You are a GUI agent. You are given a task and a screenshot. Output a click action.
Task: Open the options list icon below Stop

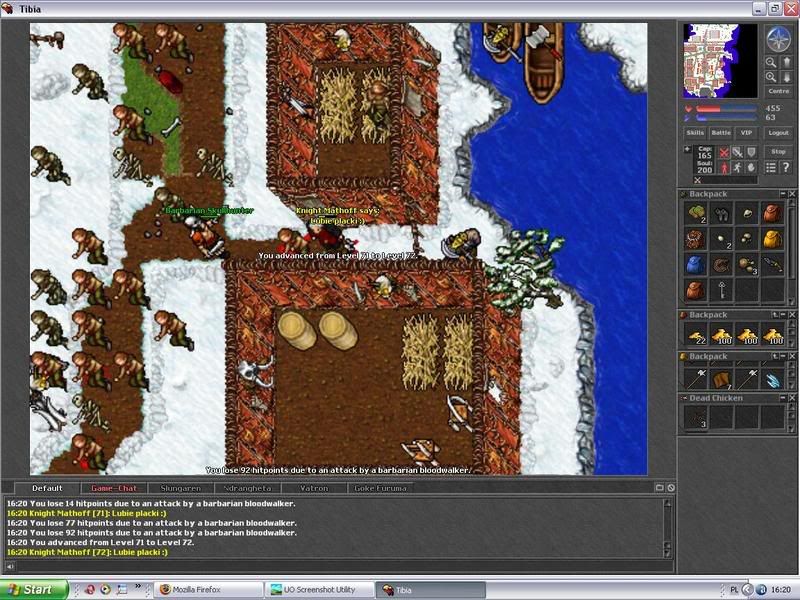771,167
